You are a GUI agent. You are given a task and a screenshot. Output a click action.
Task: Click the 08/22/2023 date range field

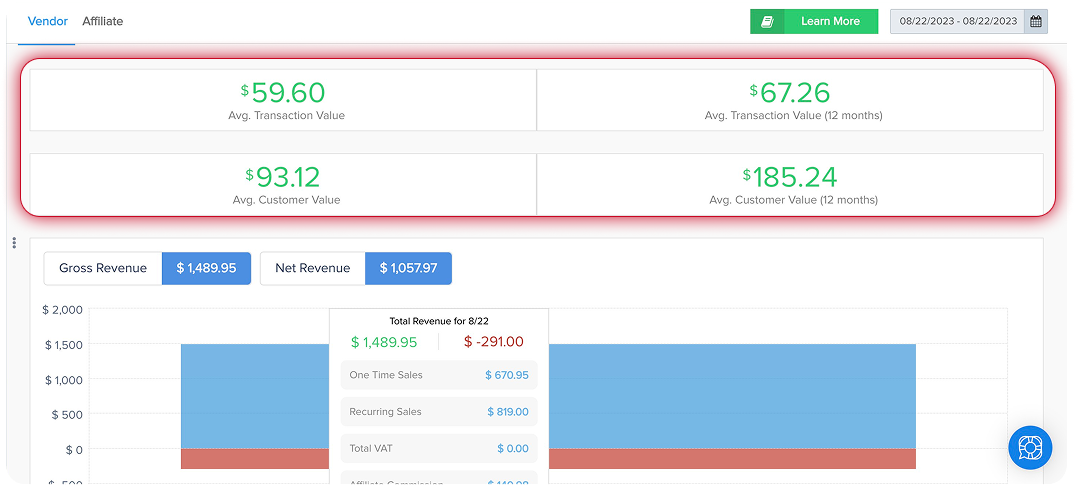pos(958,21)
